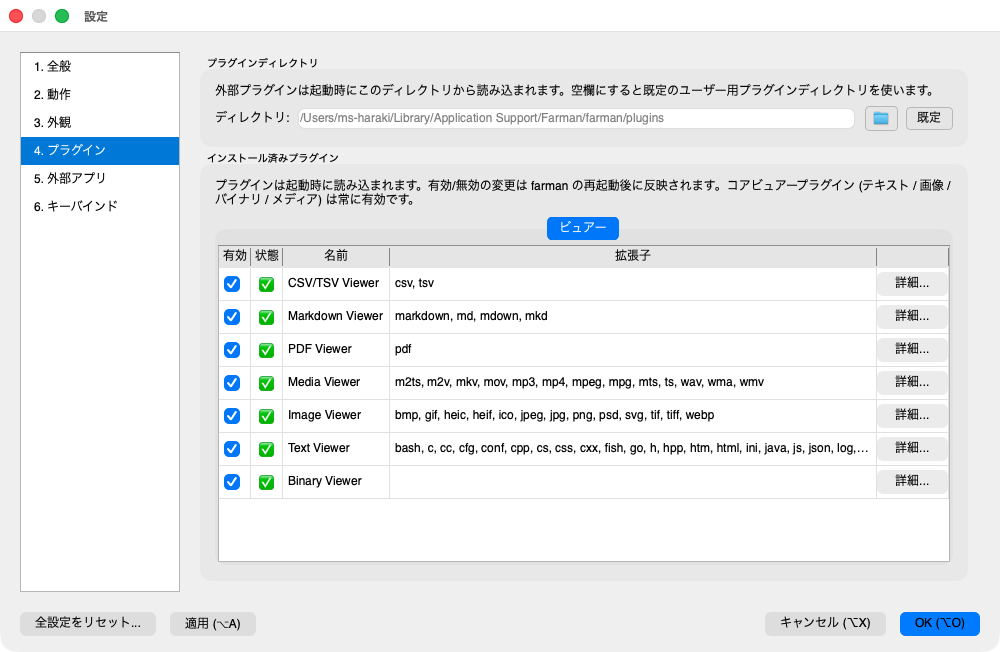Select the 1. 全般 settings category
The height and width of the screenshot is (652, 1000).
click(100, 66)
